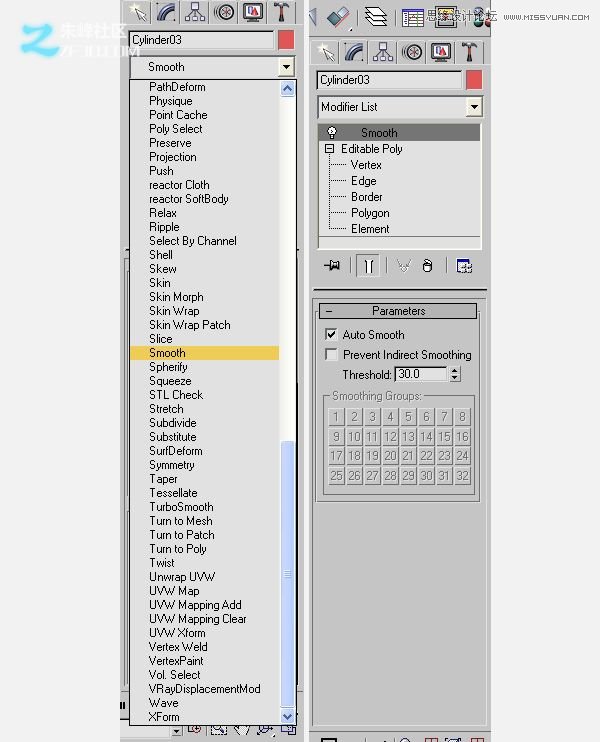This screenshot has width=600, height=742.
Task: Click smoothing group button 20
Action: point(390,456)
